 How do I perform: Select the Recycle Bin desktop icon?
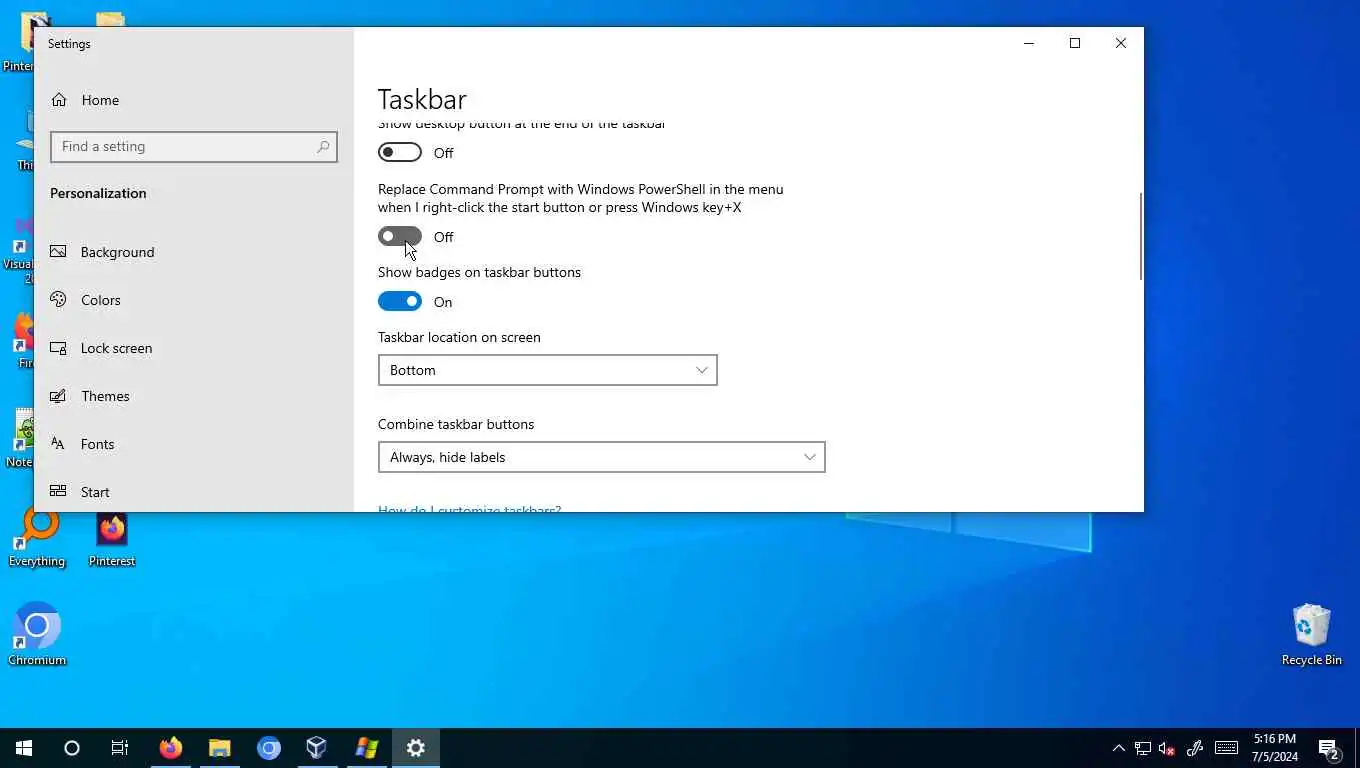(x=1311, y=634)
